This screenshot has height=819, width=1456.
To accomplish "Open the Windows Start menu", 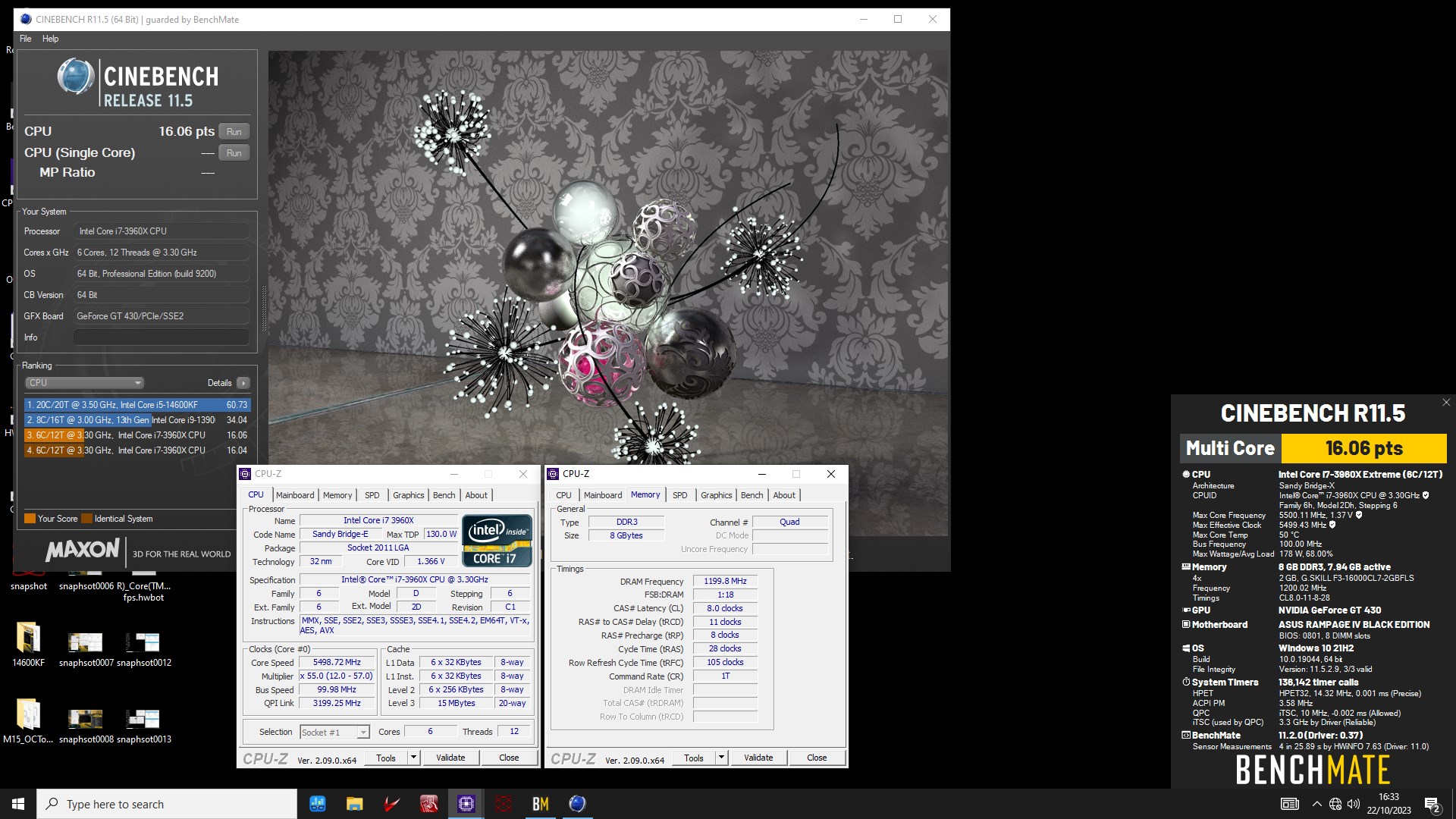I will [x=18, y=804].
